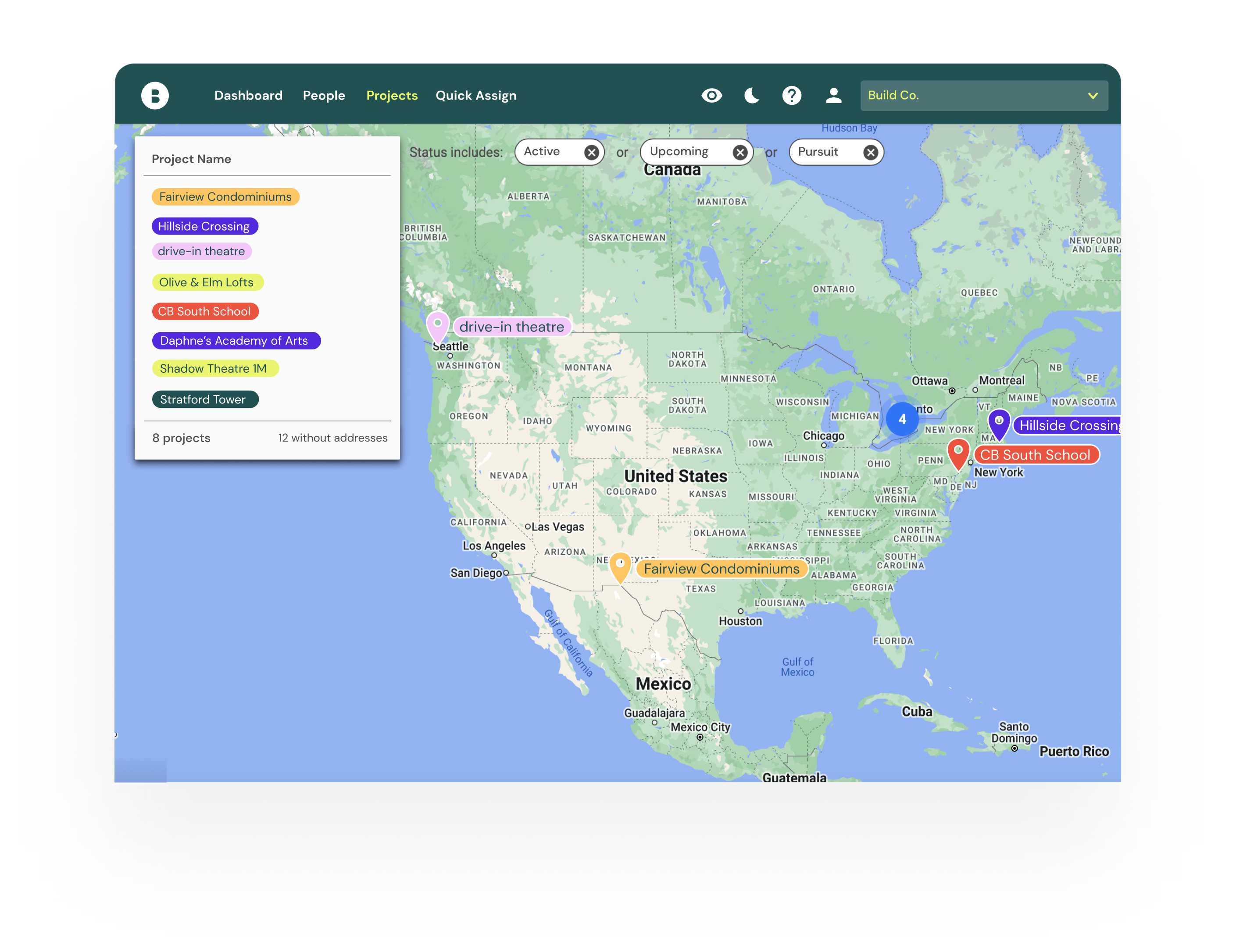Open the Dashboard tab
1236x952 pixels.
[x=248, y=96]
